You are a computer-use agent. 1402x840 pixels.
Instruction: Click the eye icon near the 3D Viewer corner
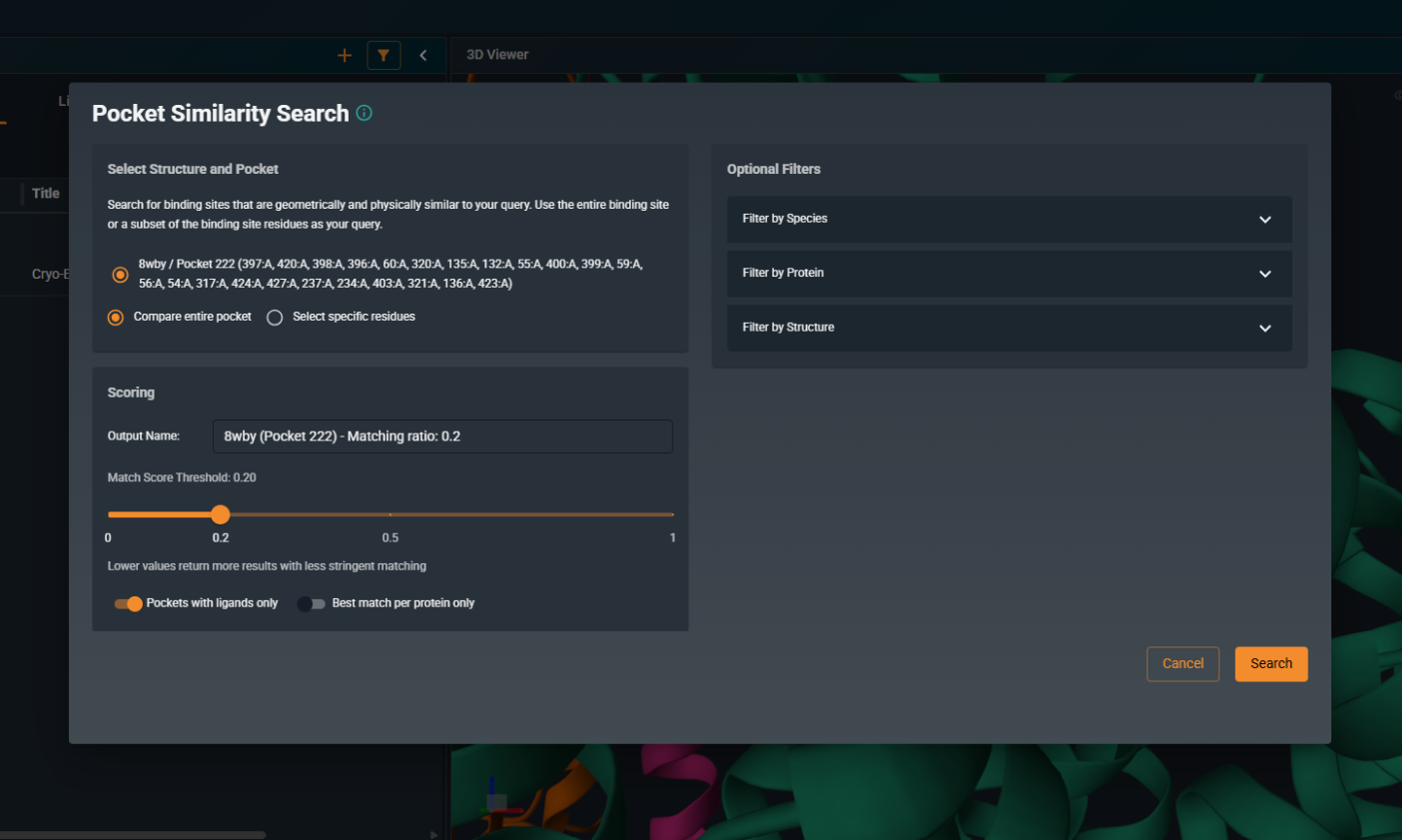pyautogui.click(x=1396, y=94)
